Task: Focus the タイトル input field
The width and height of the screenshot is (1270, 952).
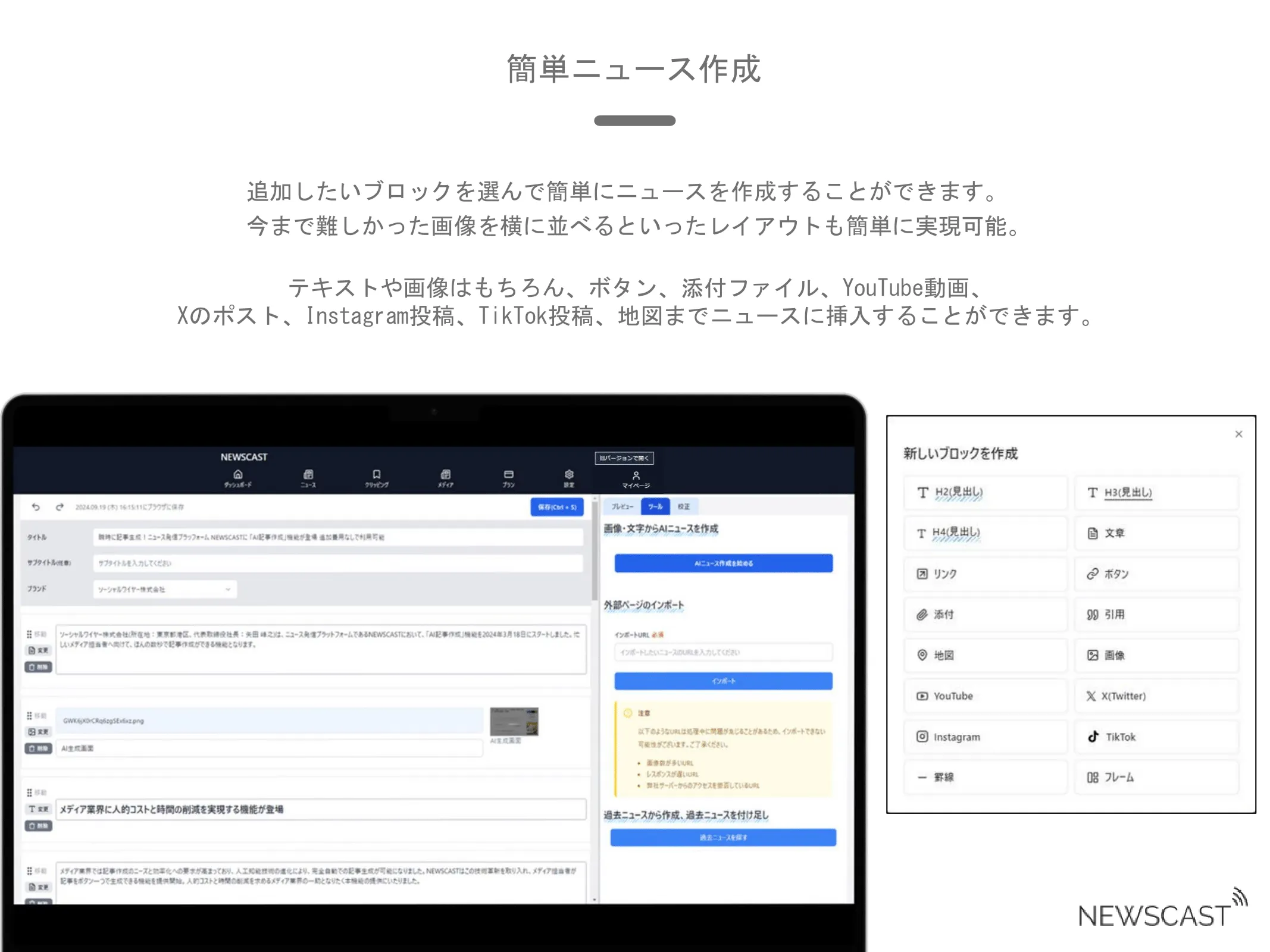Action: point(338,537)
